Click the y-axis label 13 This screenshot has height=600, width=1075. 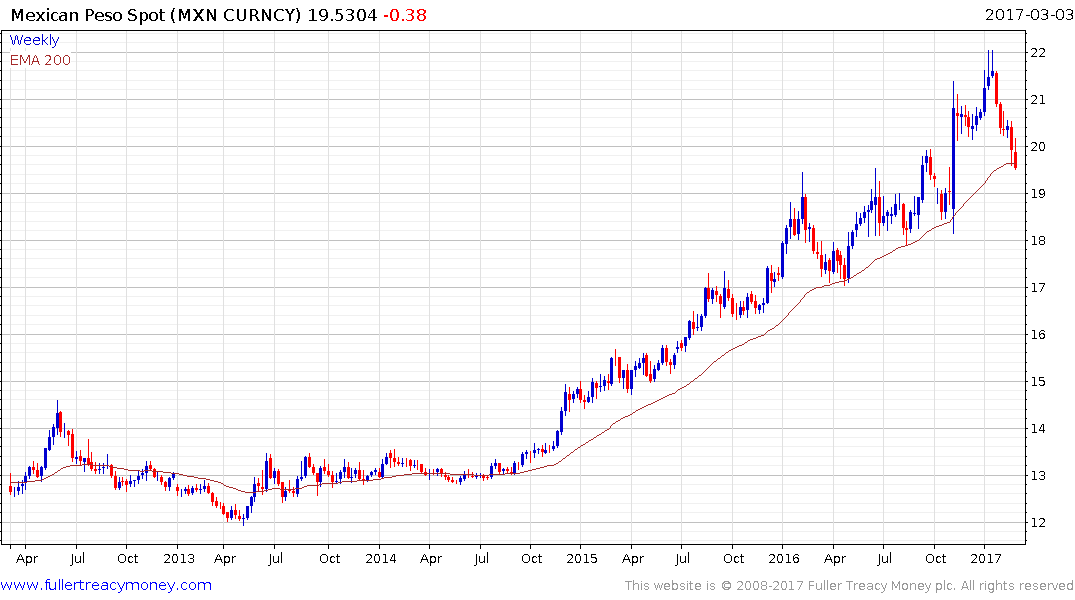pyautogui.click(x=1037, y=476)
